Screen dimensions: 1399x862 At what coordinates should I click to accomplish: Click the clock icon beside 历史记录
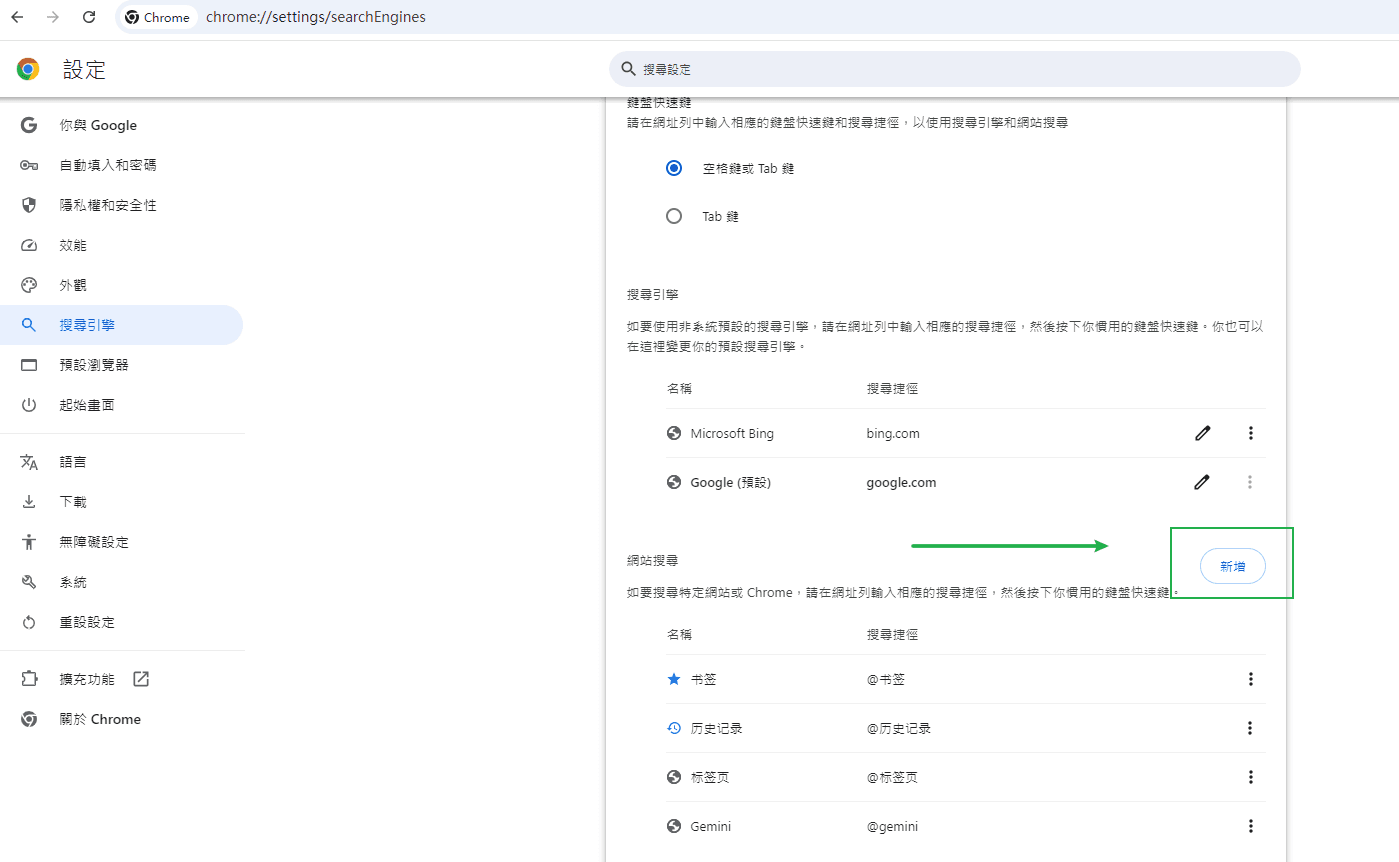(674, 728)
